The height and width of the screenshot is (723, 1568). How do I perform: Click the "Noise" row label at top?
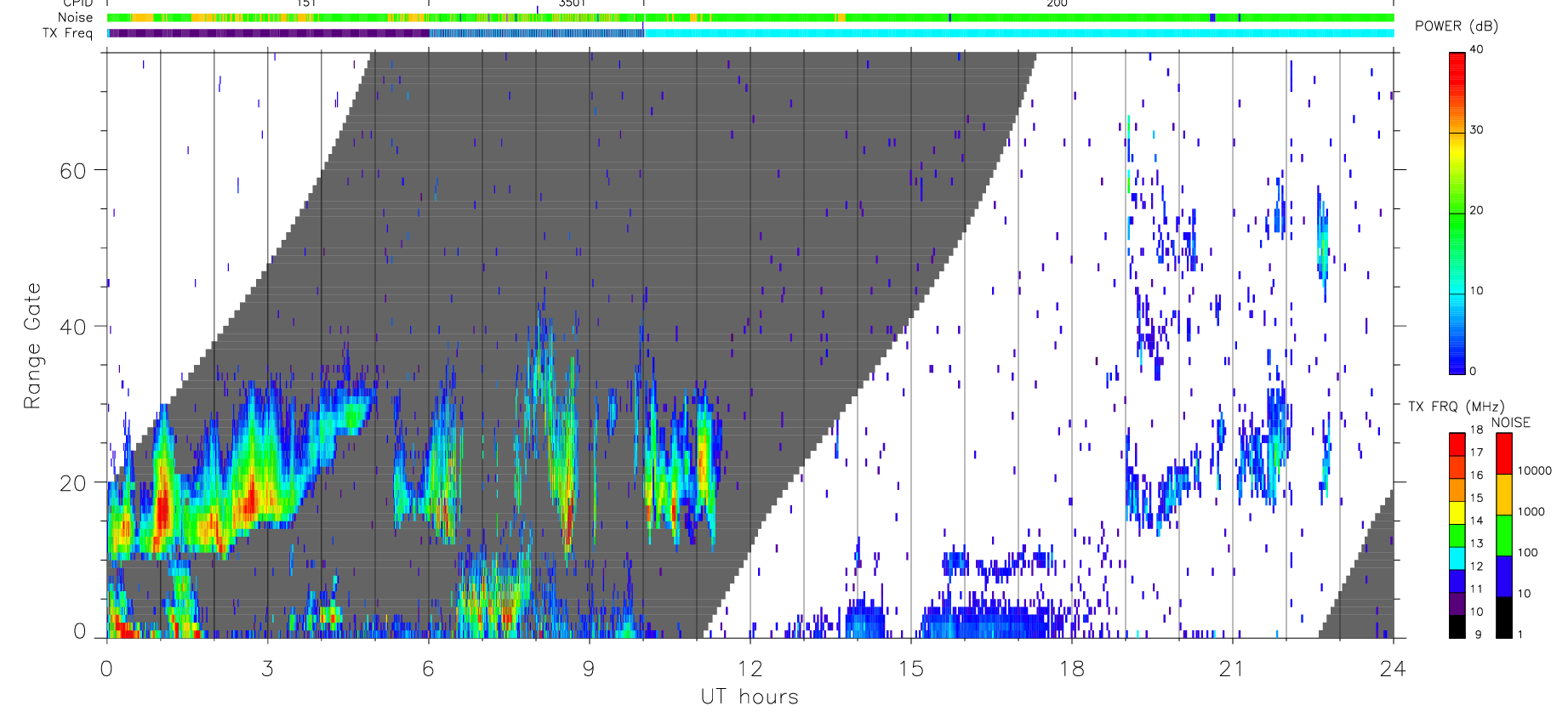pos(75,17)
